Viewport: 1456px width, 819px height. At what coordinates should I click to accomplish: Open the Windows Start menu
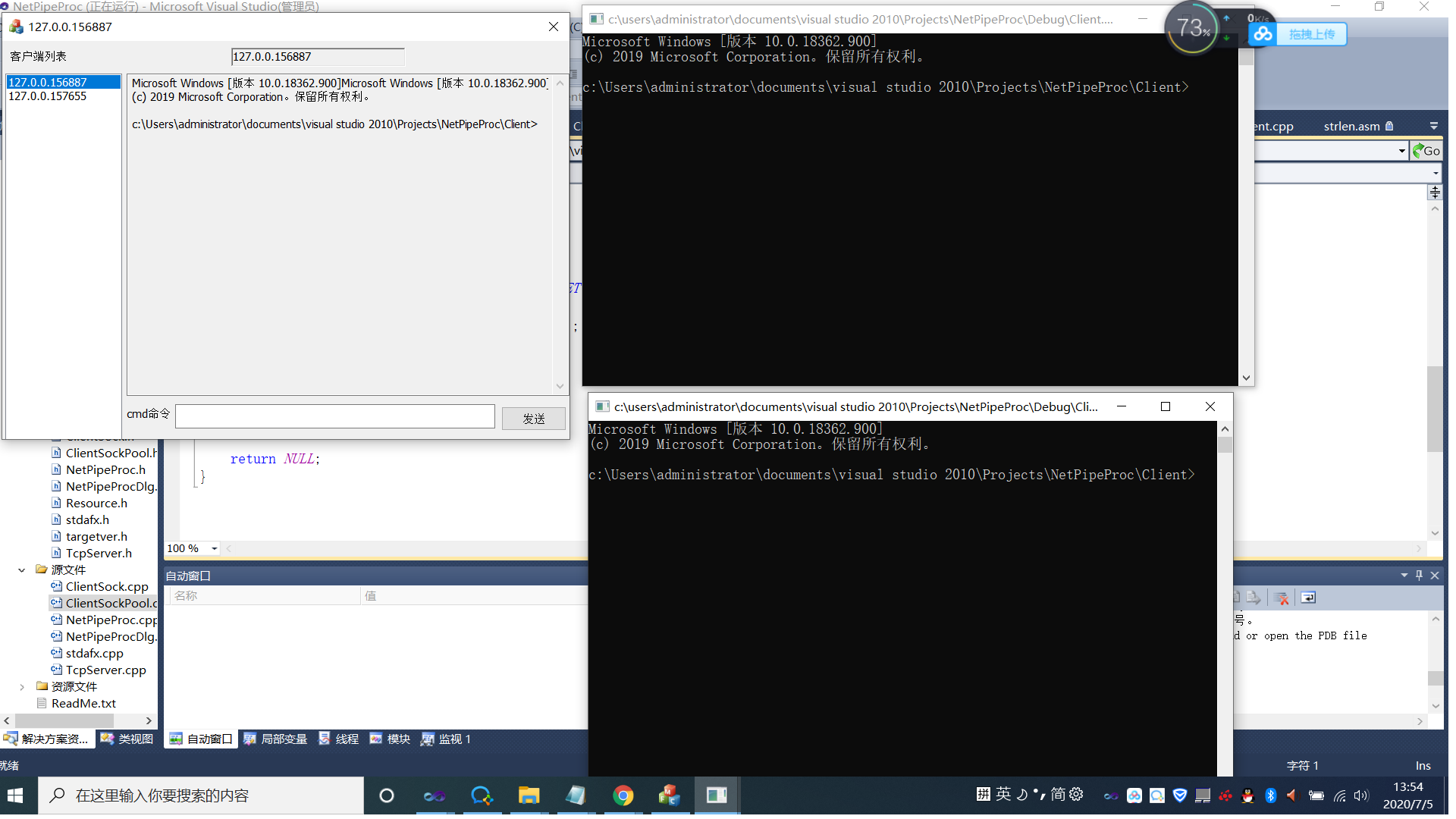tap(15, 795)
